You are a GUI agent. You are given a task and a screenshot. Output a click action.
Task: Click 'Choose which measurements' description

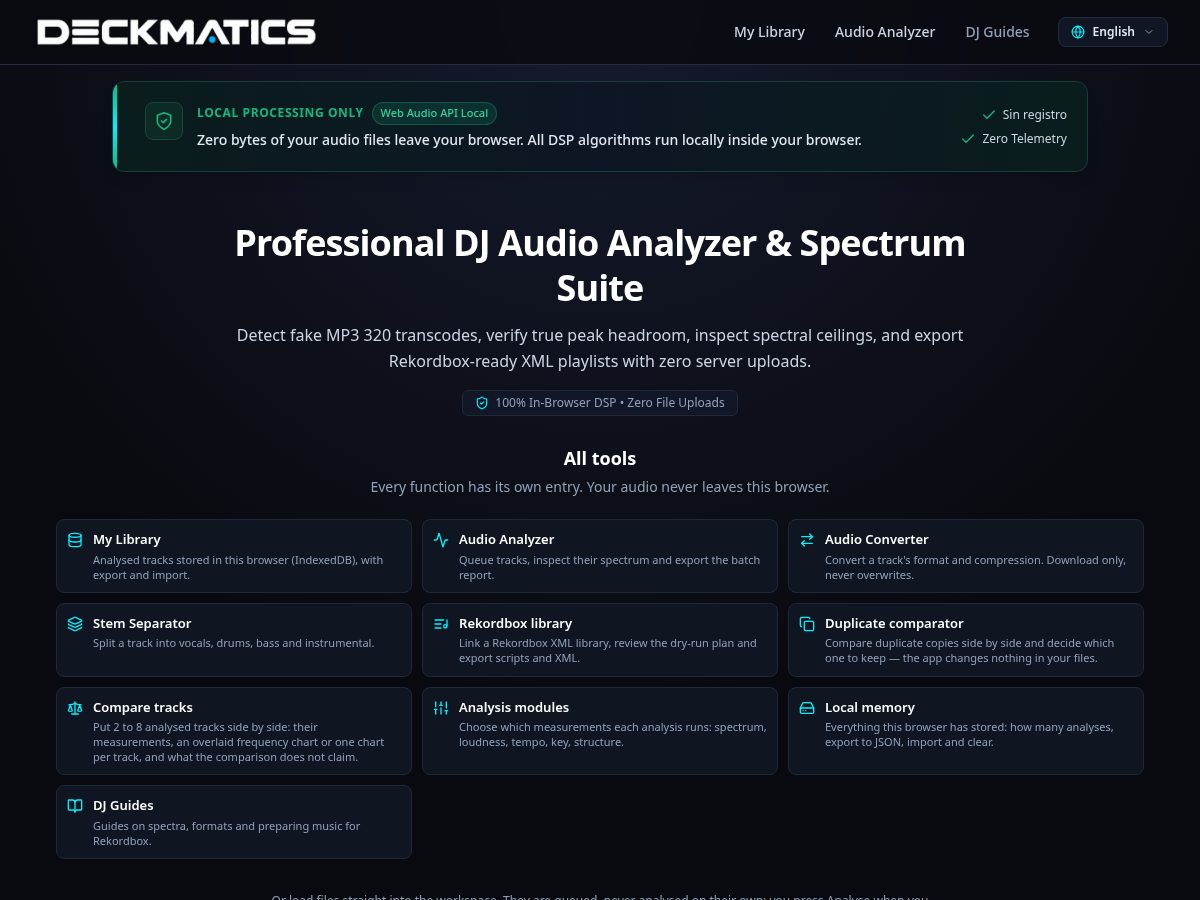click(x=613, y=735)
